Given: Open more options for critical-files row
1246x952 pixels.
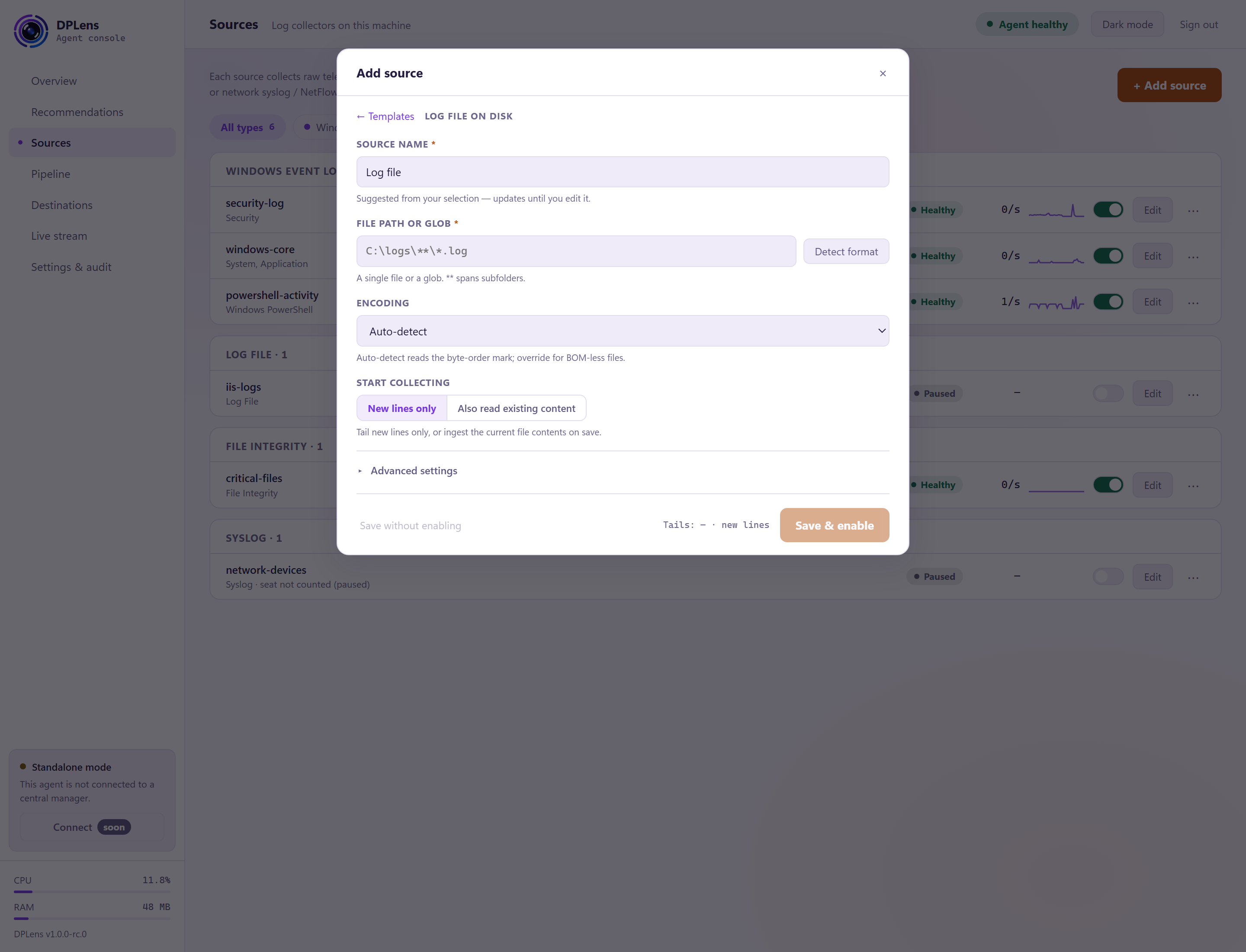Looking at the screenshot, I should coord(1193,486).
